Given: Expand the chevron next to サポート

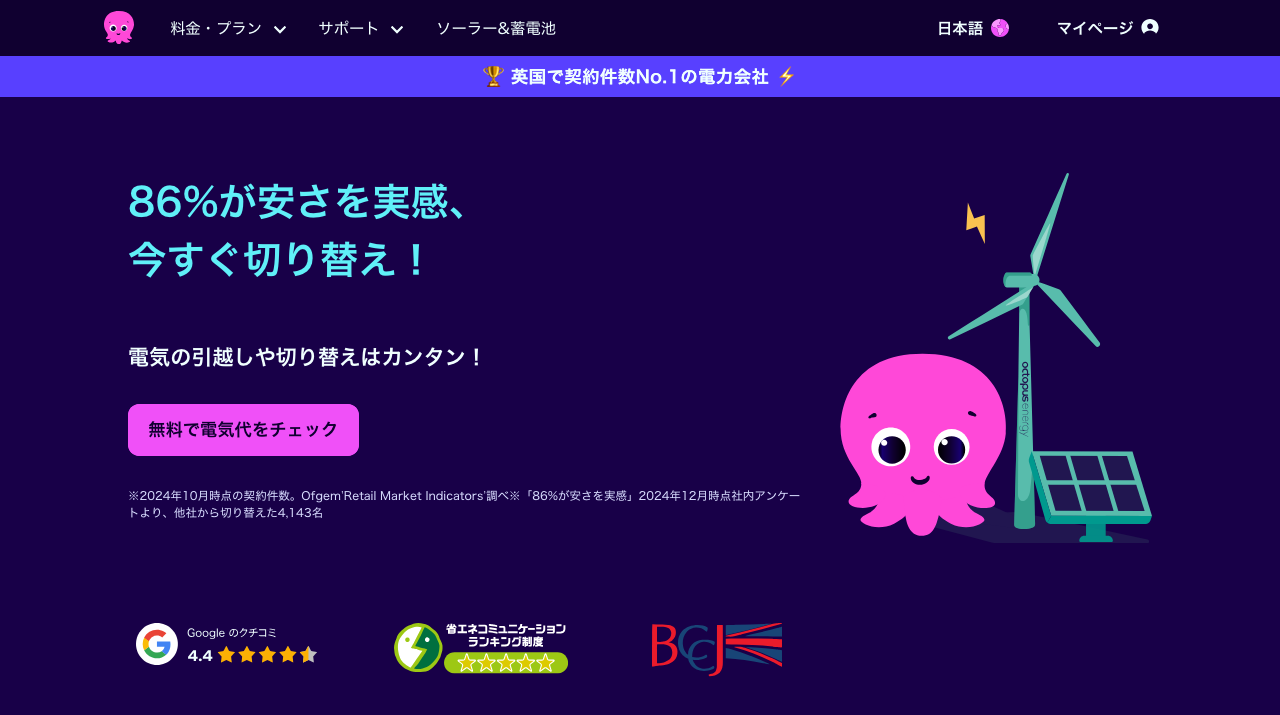Looking at the screenshot, I should [397, 29].
